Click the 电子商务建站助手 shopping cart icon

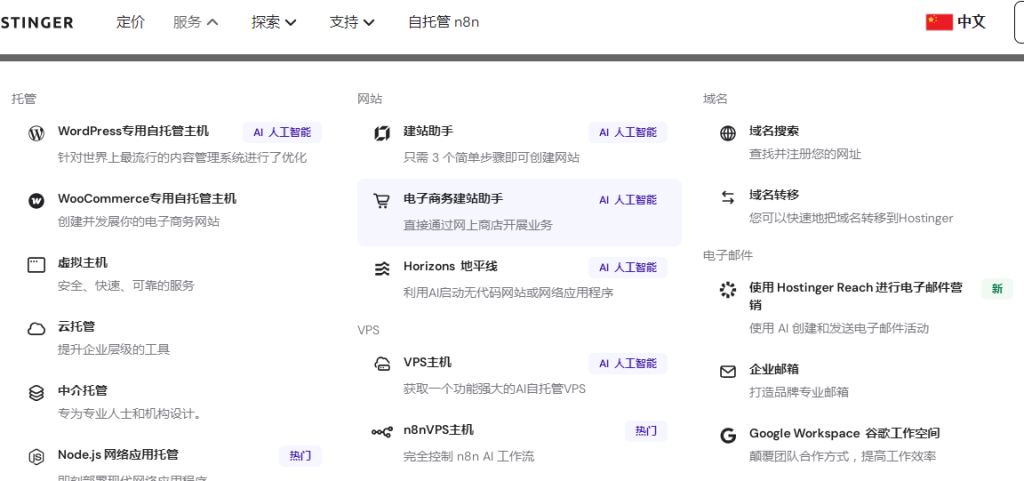[x=381, y=200]
